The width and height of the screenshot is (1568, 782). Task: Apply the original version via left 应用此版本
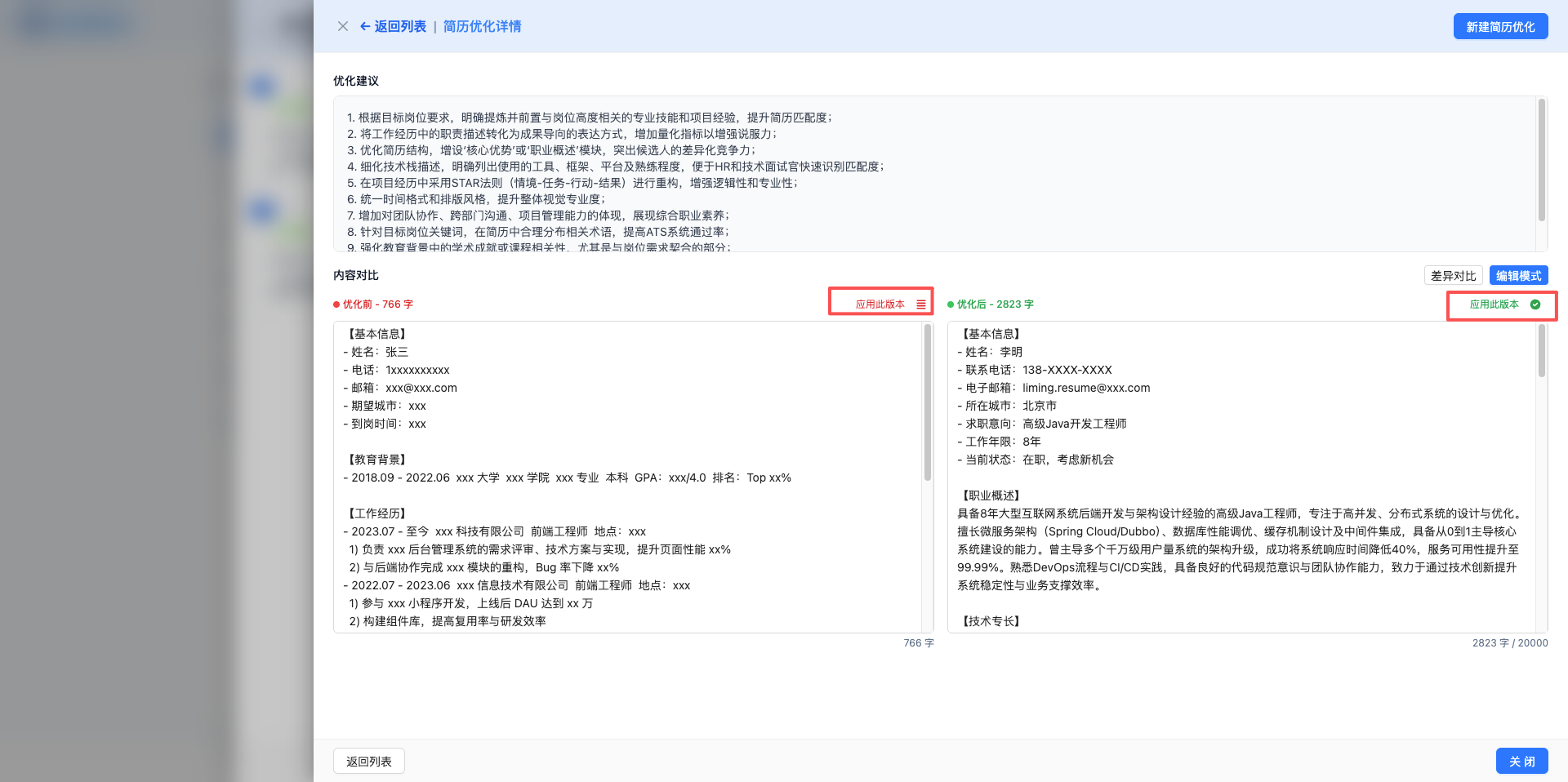(880, 302)
